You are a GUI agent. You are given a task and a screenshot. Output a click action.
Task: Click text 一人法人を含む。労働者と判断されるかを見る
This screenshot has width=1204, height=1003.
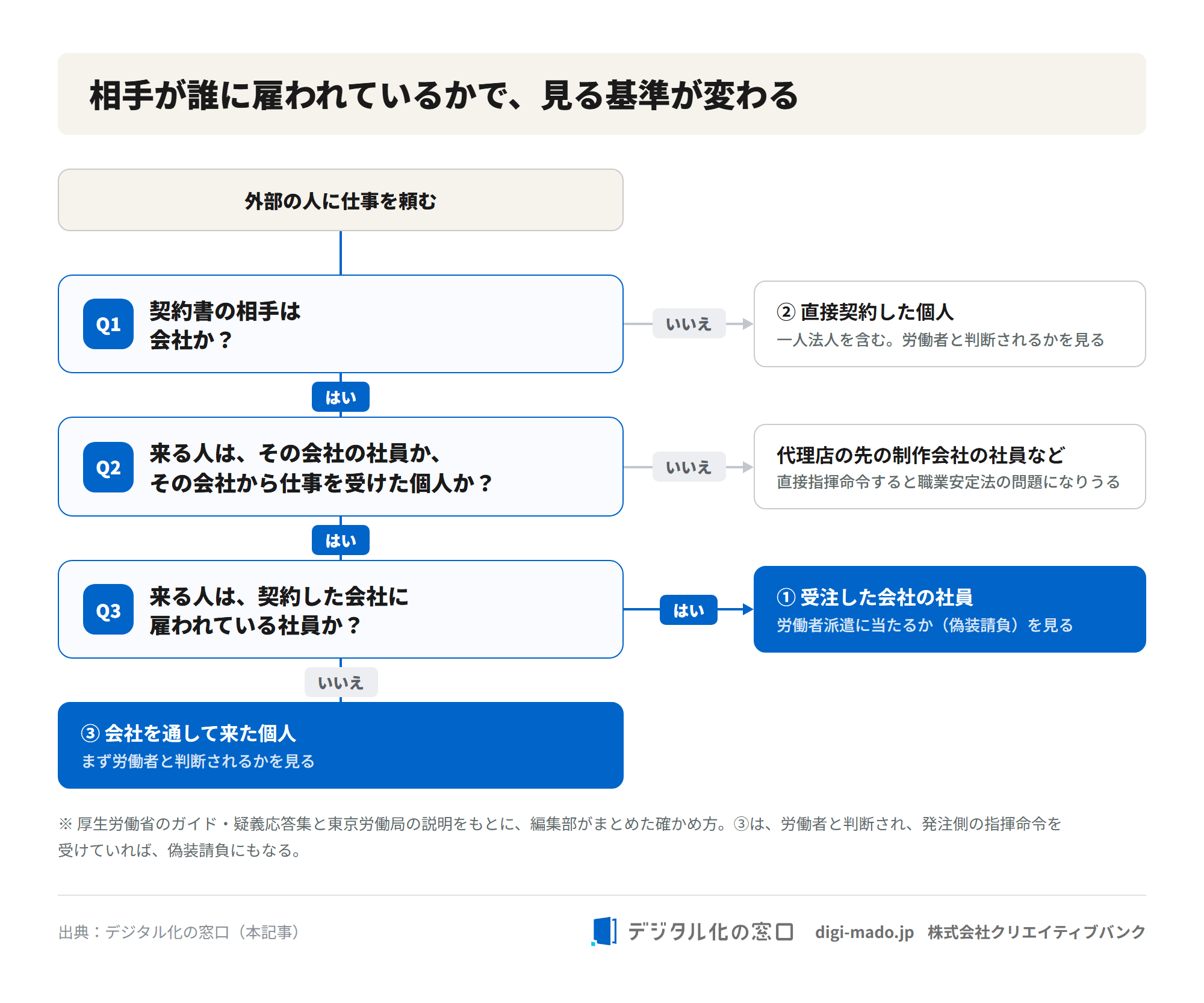coord(940,340)
